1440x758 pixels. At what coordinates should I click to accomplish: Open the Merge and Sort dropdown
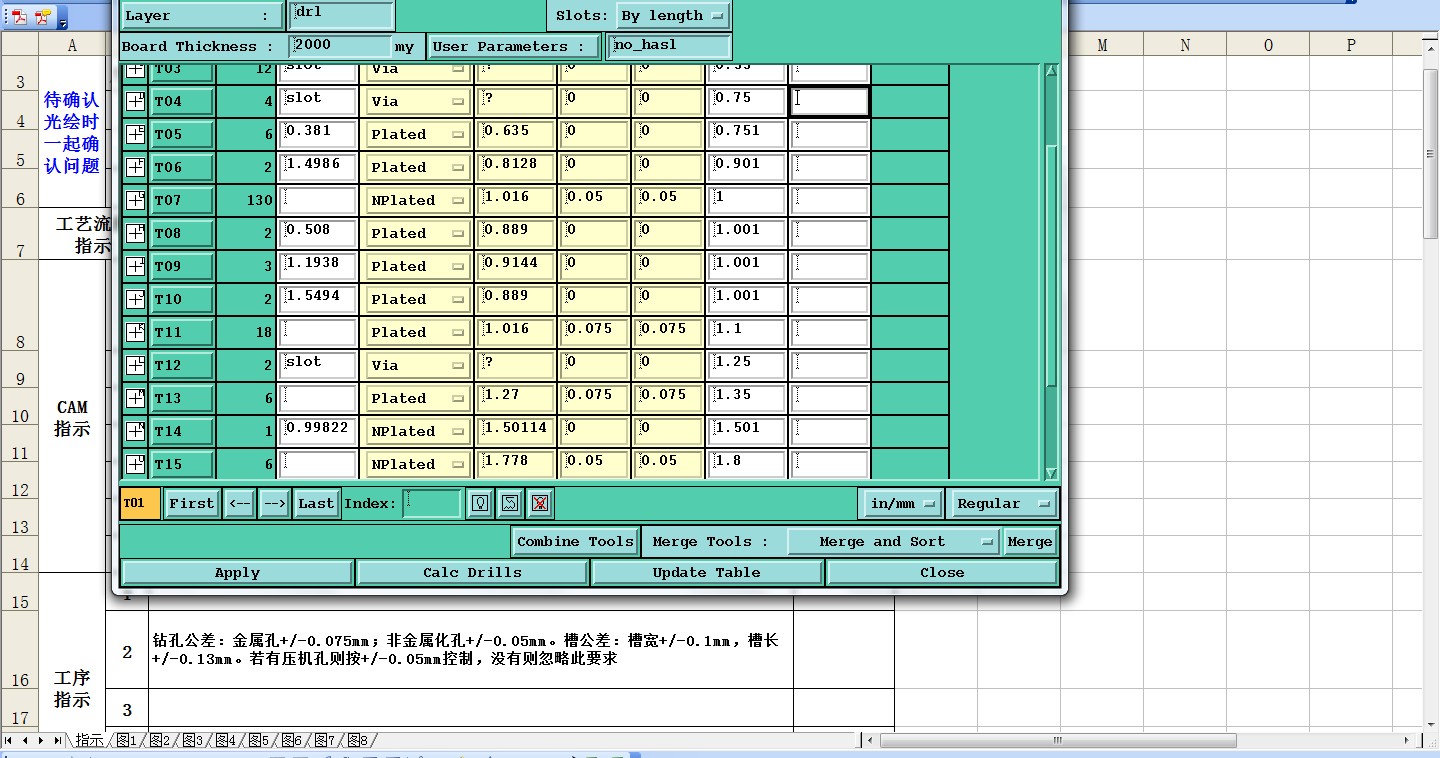[893, 541]
